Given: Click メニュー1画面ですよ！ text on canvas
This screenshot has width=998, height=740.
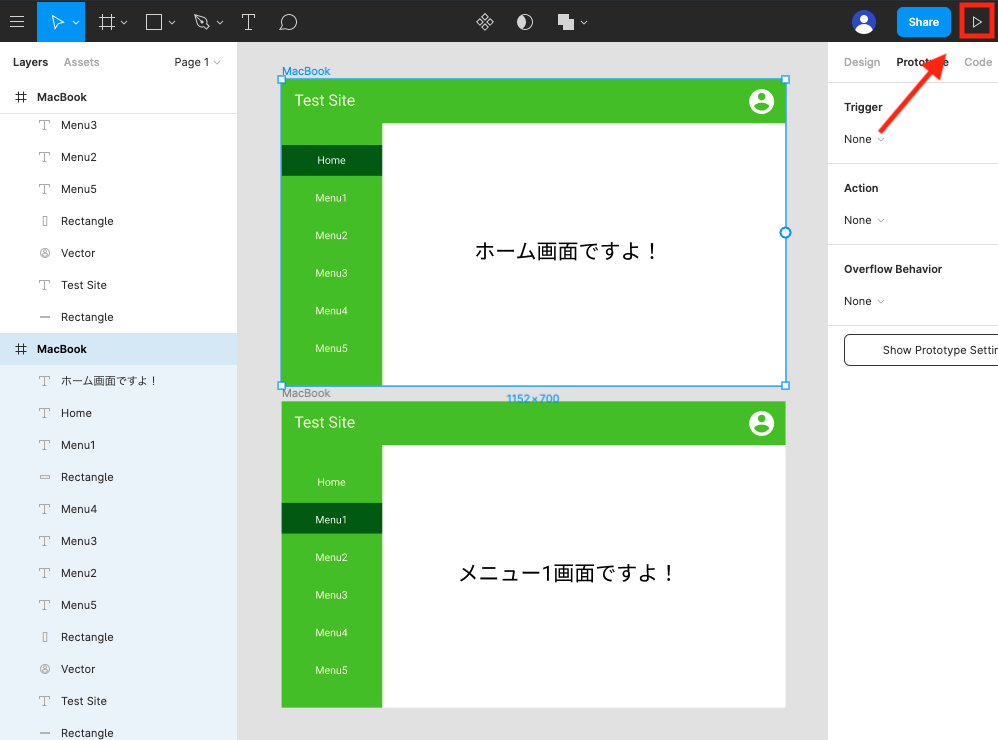Looking at the screenshot, I should point(566,573).
